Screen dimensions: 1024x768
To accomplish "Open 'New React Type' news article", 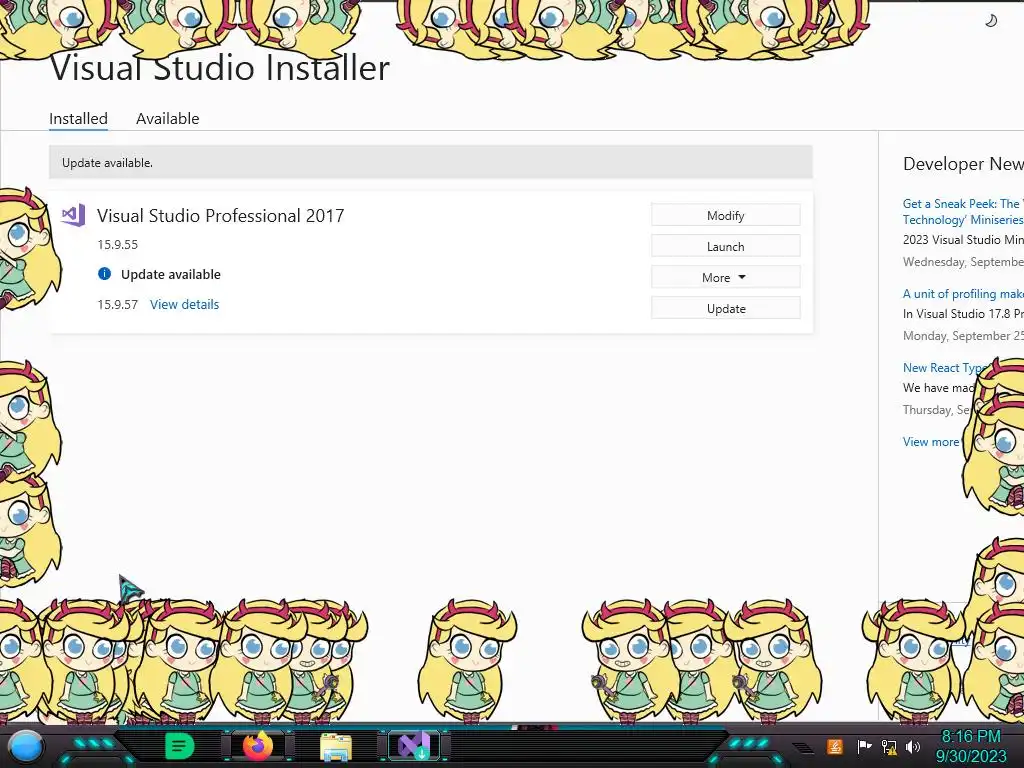I will (946, 368).
